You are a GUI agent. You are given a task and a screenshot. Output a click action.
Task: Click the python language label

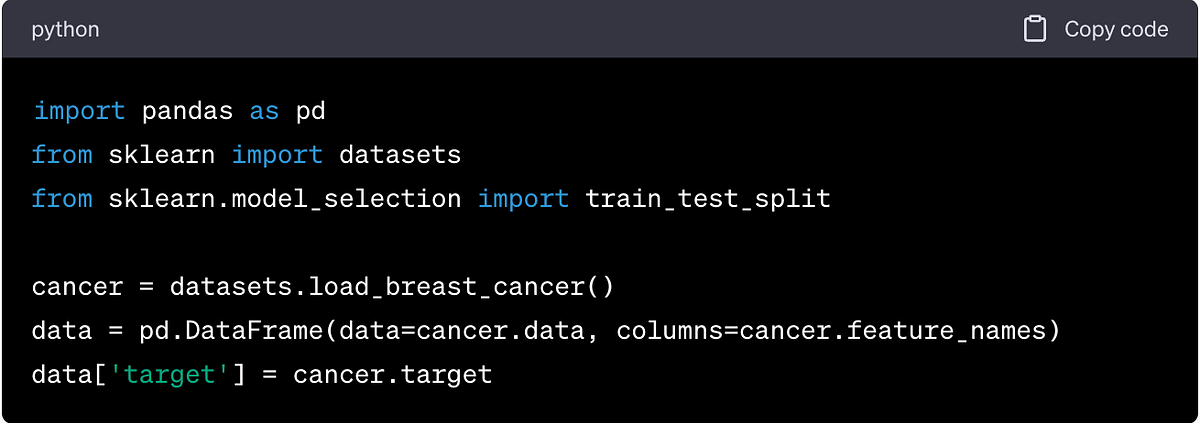(66, 30)
